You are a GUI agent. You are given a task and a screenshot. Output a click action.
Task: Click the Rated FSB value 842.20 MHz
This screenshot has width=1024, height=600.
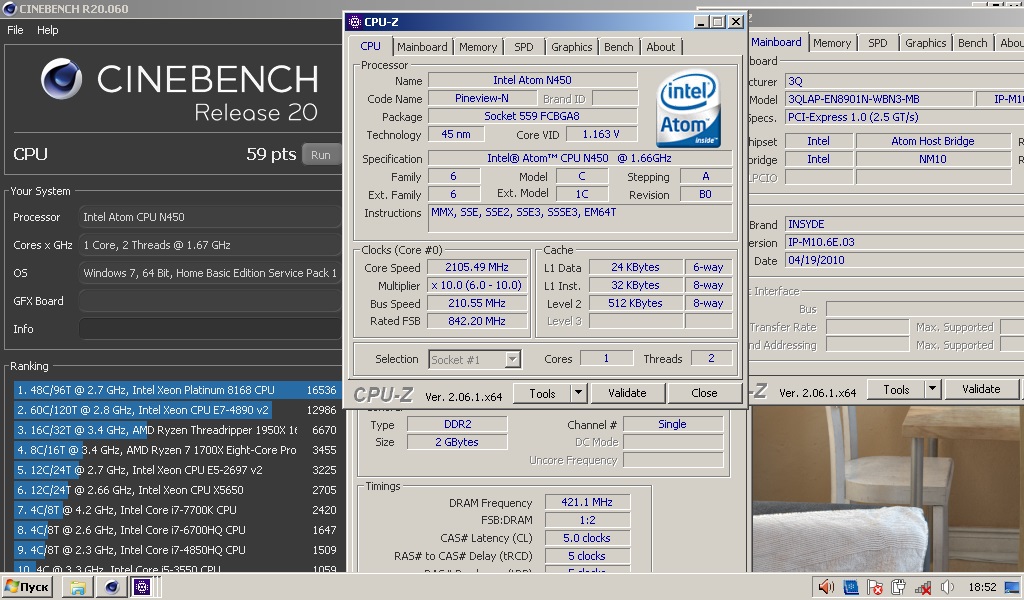point(477,321)
